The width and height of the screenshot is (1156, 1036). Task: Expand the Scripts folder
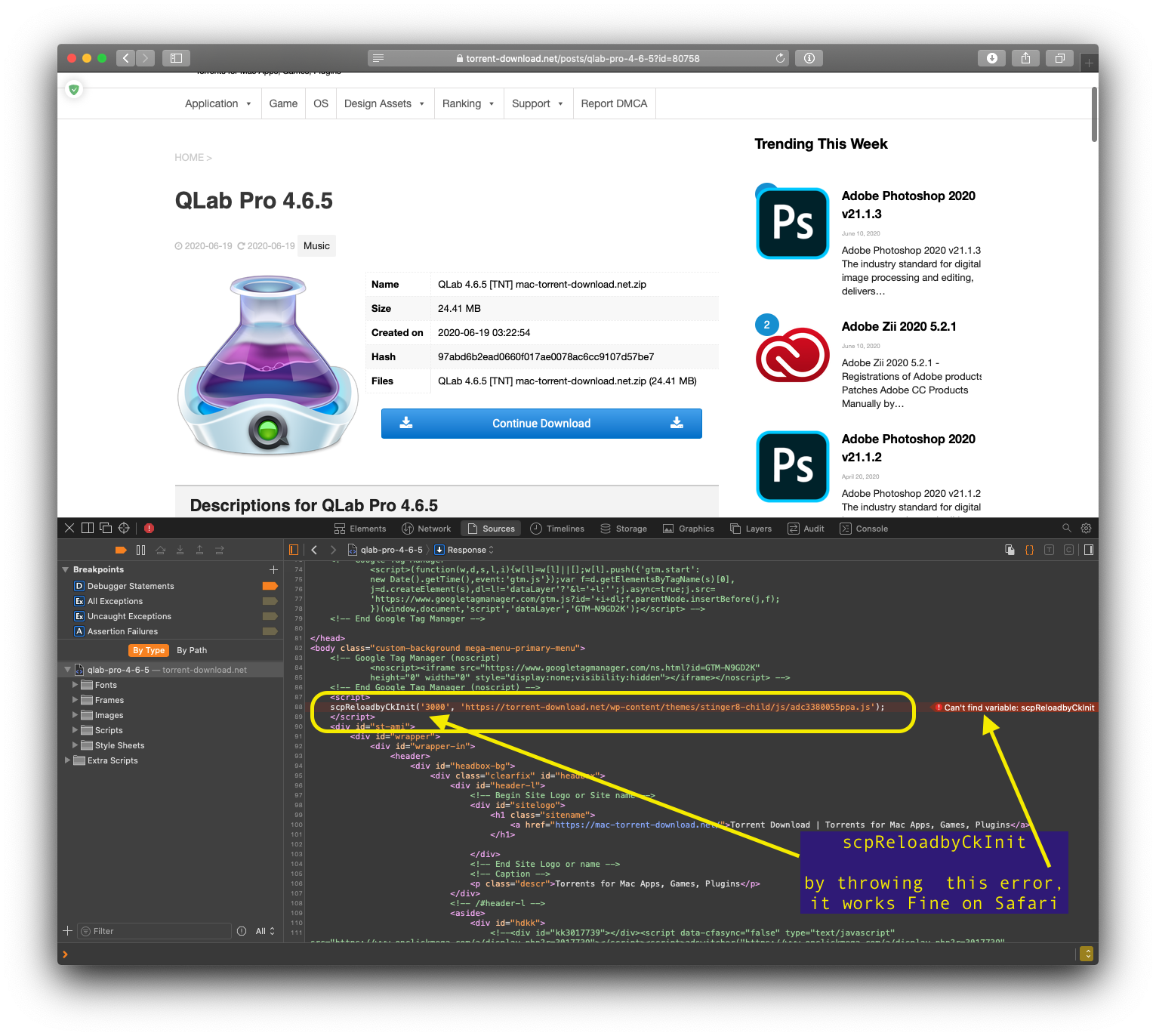pos(75,730)
